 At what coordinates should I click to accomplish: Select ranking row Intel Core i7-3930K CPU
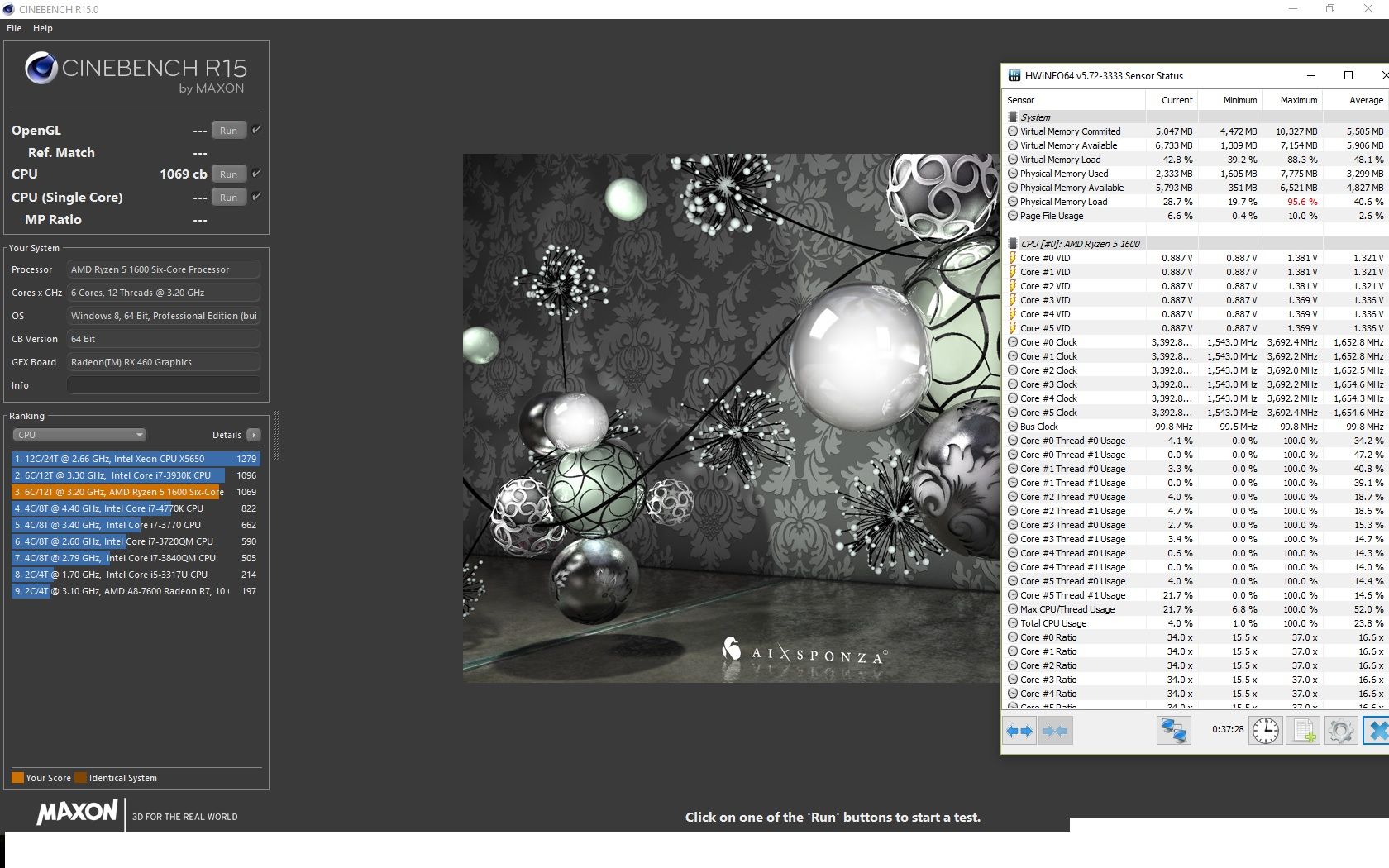click(136, 475)
